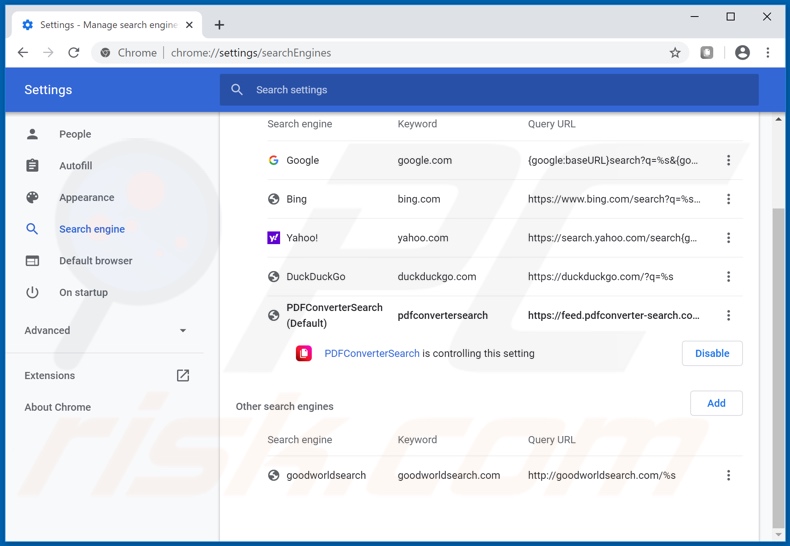The height and width of the screenshot is (546, 790).
Task: Open About Chrome
Action: 57,407
